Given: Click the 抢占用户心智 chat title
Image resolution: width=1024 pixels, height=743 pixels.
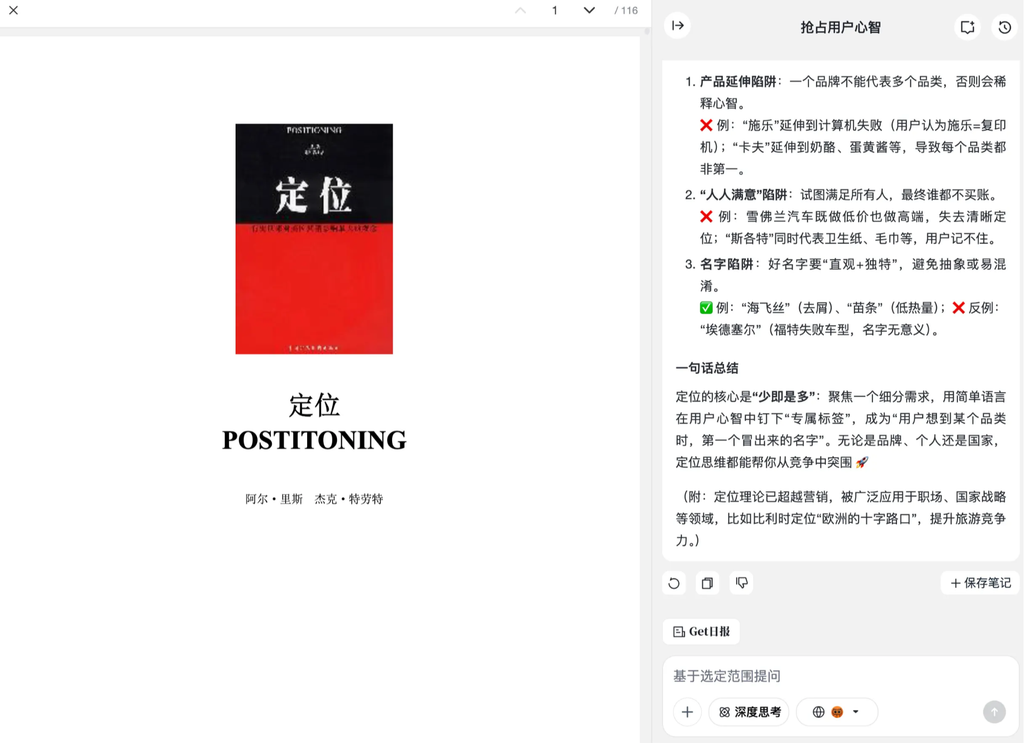Looking at the screenshot, I should click(840, 27).
